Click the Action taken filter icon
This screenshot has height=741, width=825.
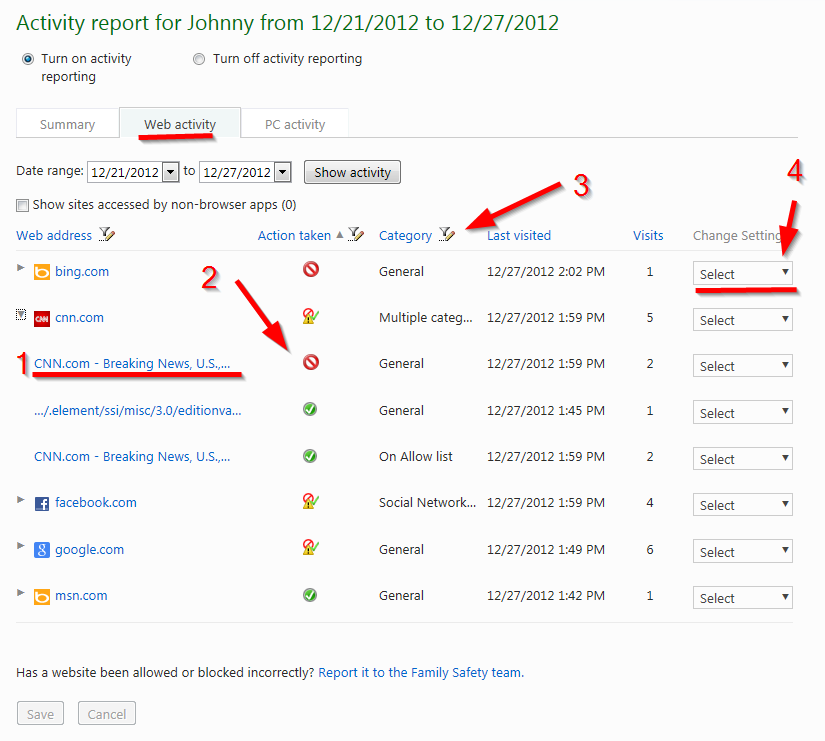[x=356, y=234]
